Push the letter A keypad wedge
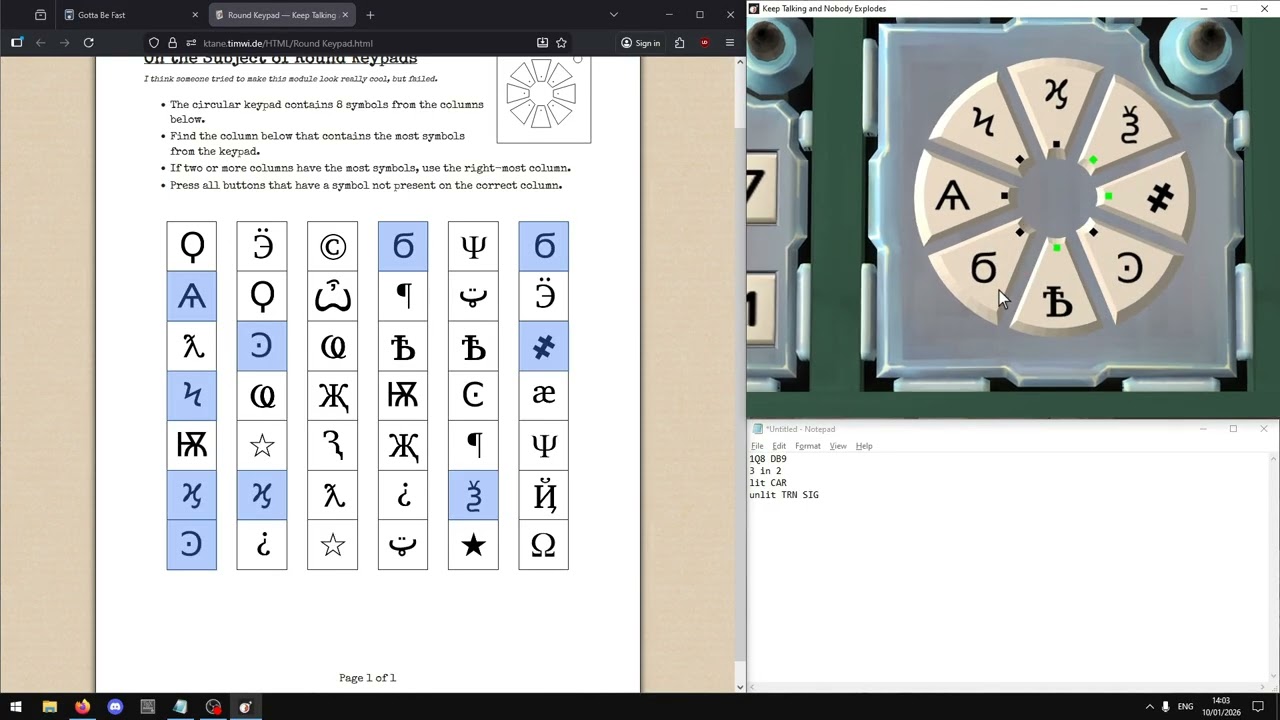The image size is (1280, 720). click(x=954, y=196)
